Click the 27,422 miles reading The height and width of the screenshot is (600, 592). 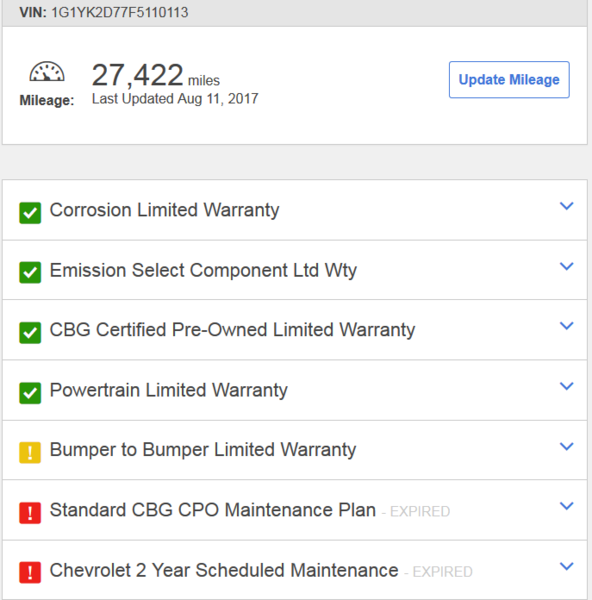click(156, 75)
